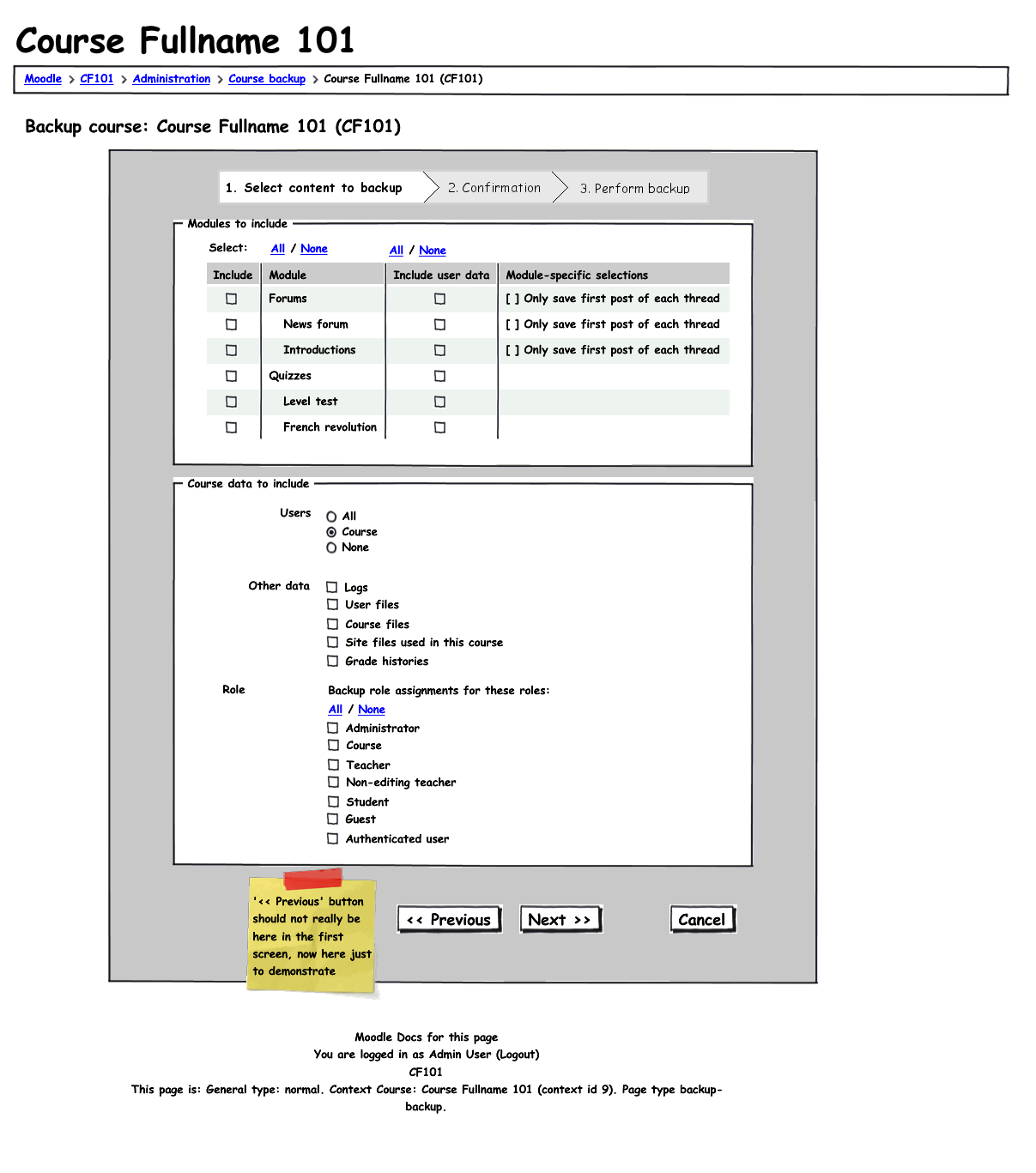Image resolution: width=1036 pixels, height=1173 pixels.
Task: Open the Course backup breadcrumb link
Action: click(x=267, y=79)
